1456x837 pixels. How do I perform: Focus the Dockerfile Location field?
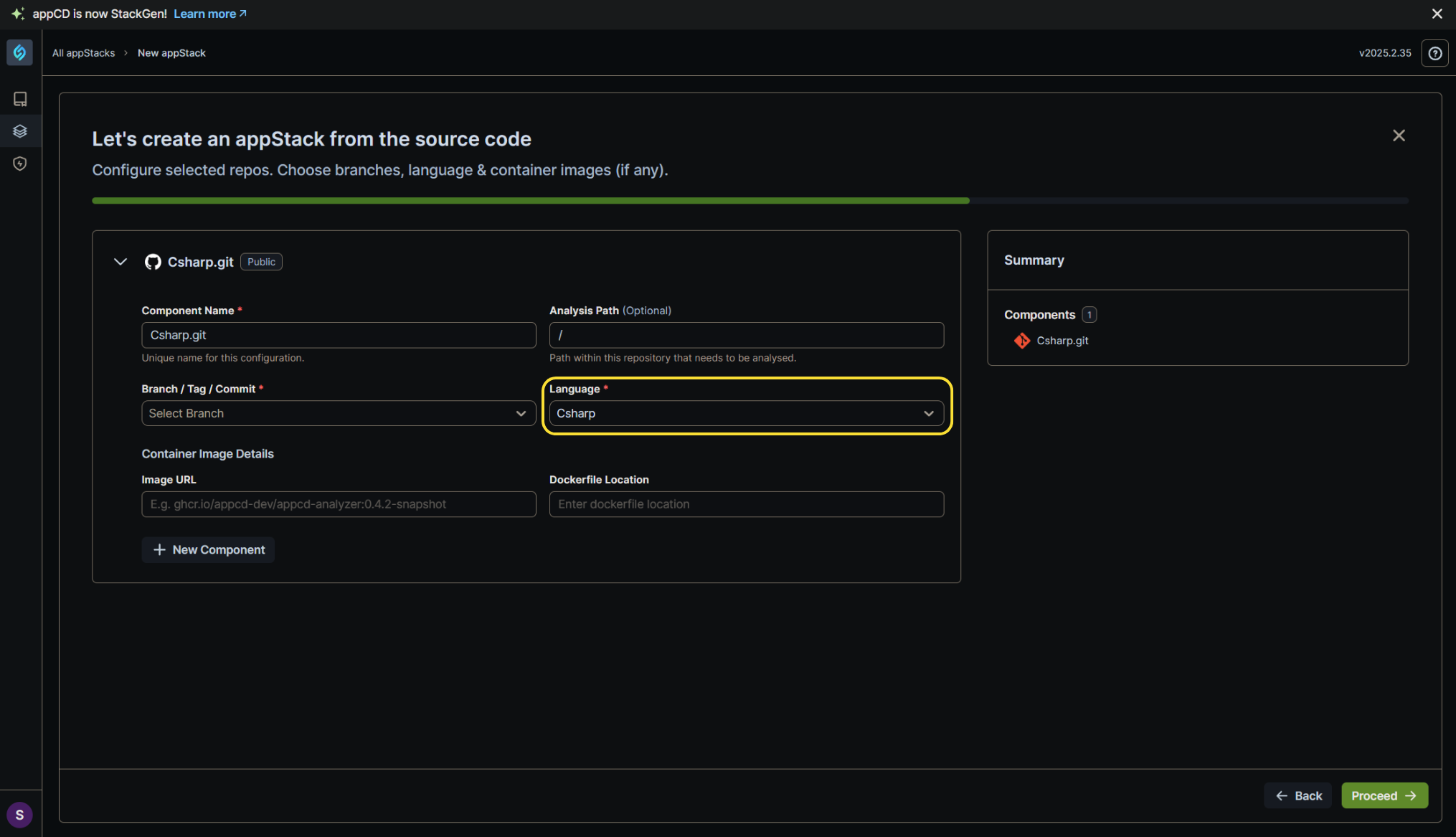tap(746, 504)
